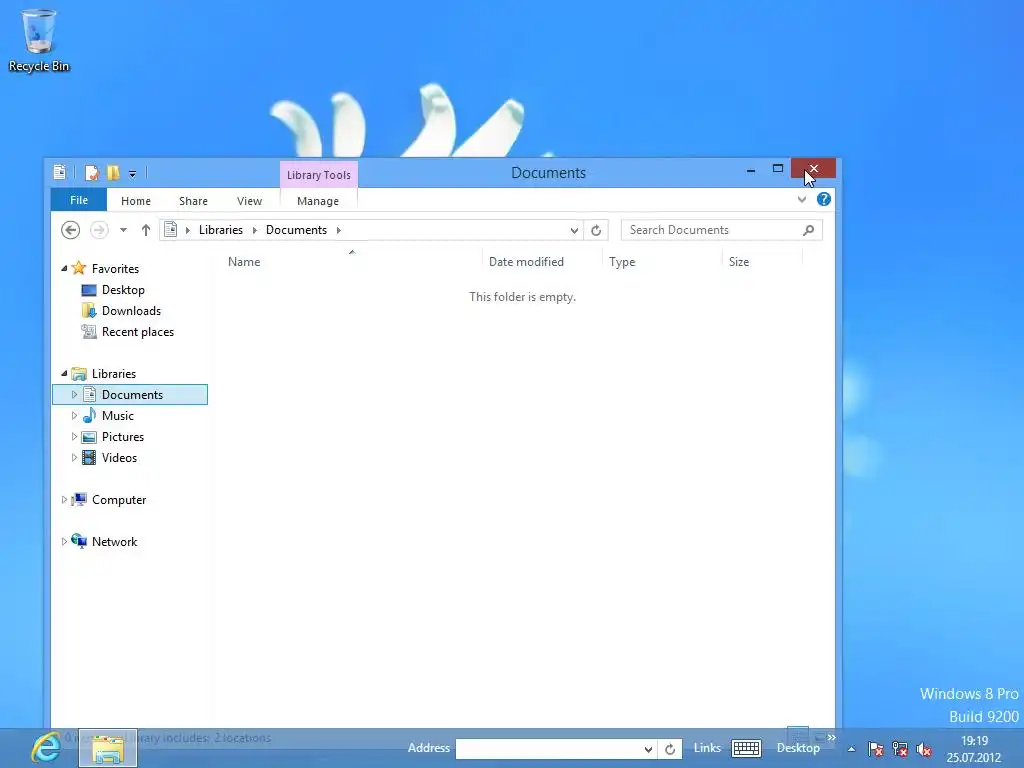
Task: Open the Manage ribbon tab
Action: click(318, 201)
